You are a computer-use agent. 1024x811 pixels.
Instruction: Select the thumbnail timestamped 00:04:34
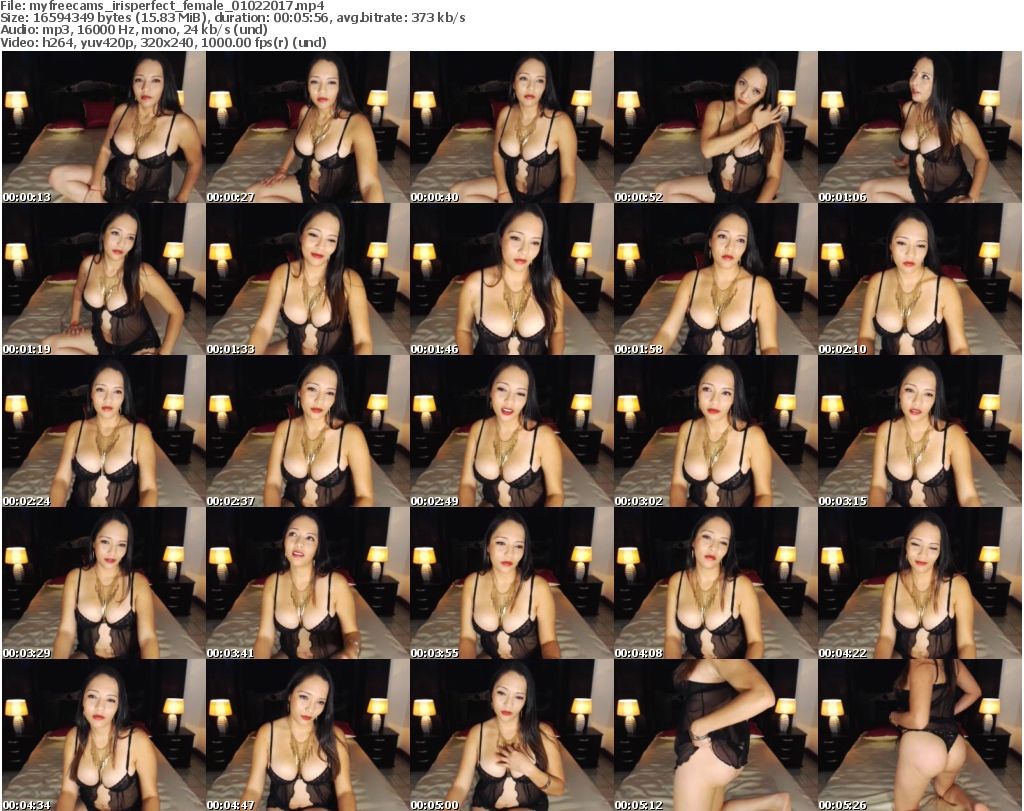103,735
